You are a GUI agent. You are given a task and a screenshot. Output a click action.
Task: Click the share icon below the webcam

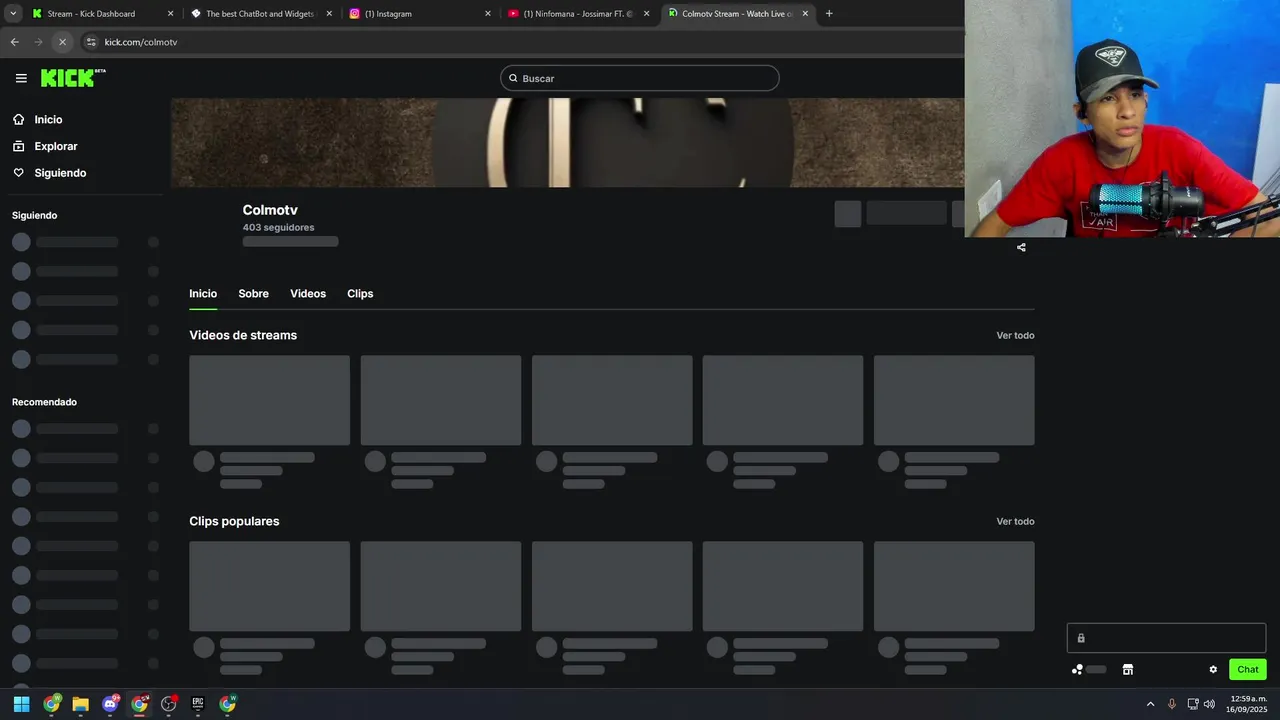click(x=1021, y=247)
